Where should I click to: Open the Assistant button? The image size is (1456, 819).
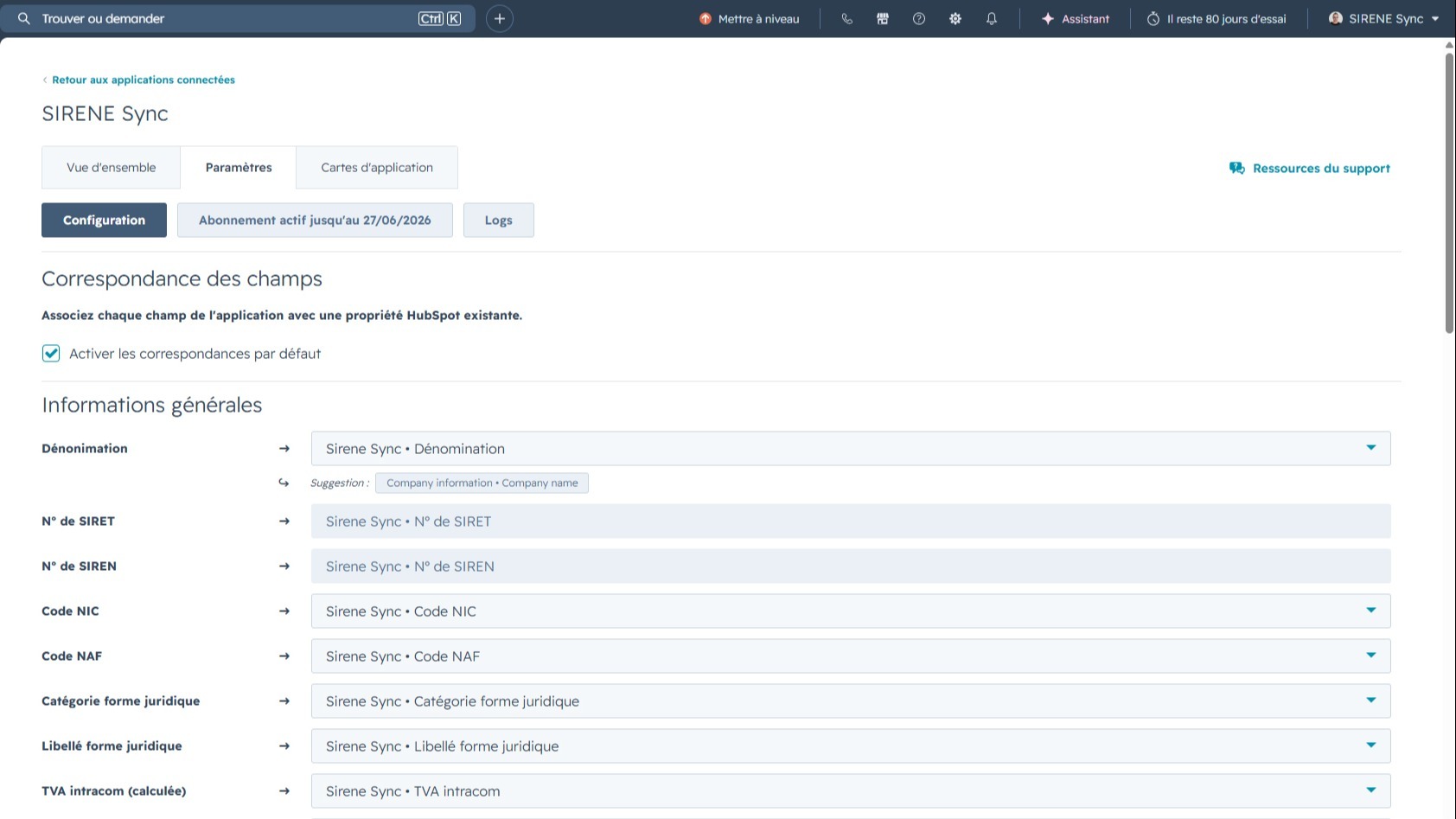point(1076,18)
